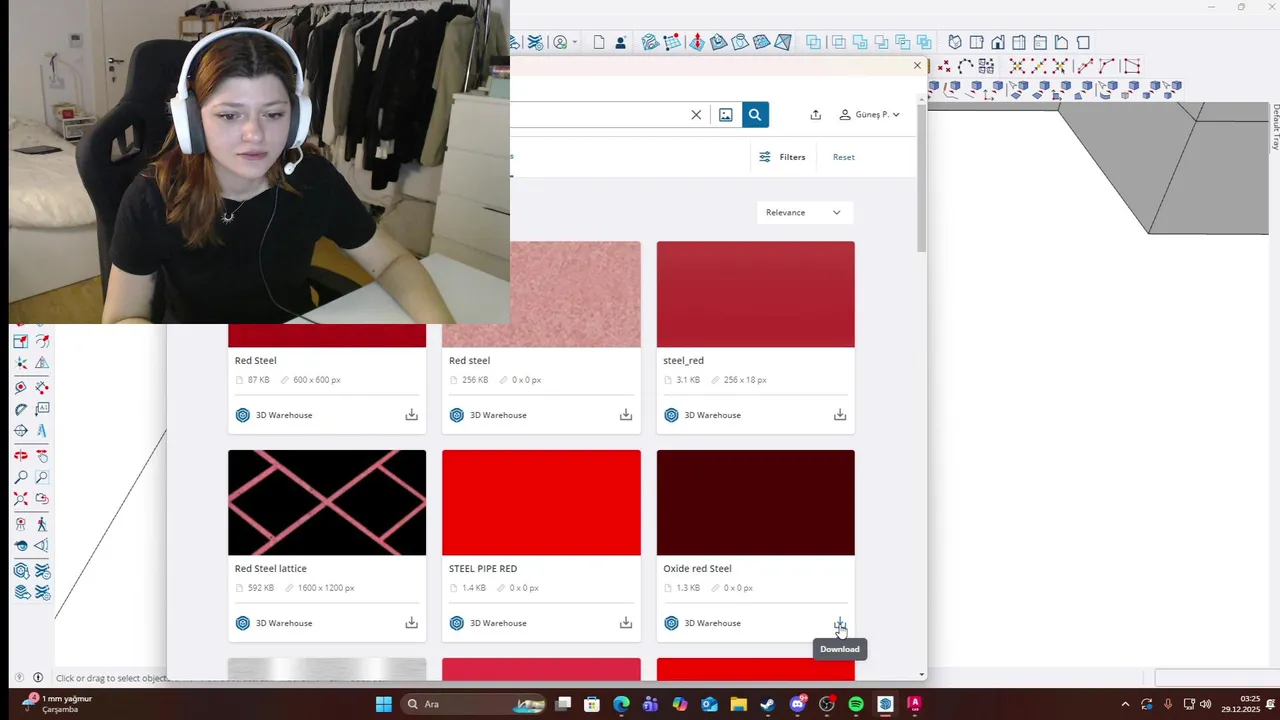Select the Zoom Window tool
The image size is (1280, 720).
pos(42,477)
